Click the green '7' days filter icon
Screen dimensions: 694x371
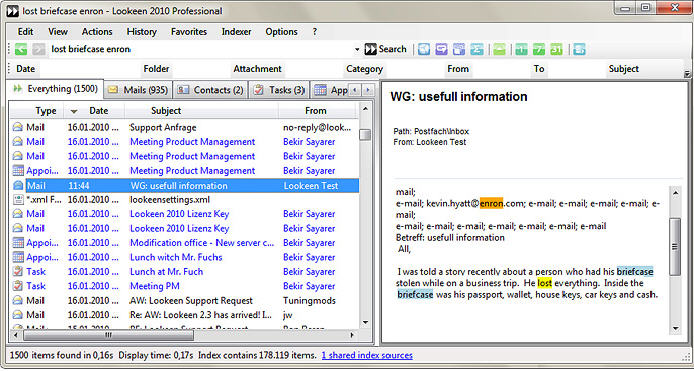pos(539,49)
